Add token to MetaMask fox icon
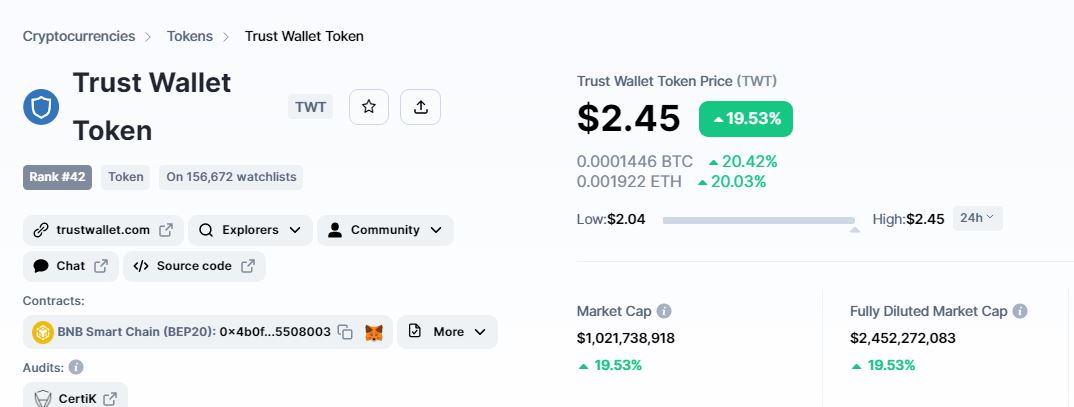Image resolution: width=1074 pixels, height=407 pixels. pos(374,332)
